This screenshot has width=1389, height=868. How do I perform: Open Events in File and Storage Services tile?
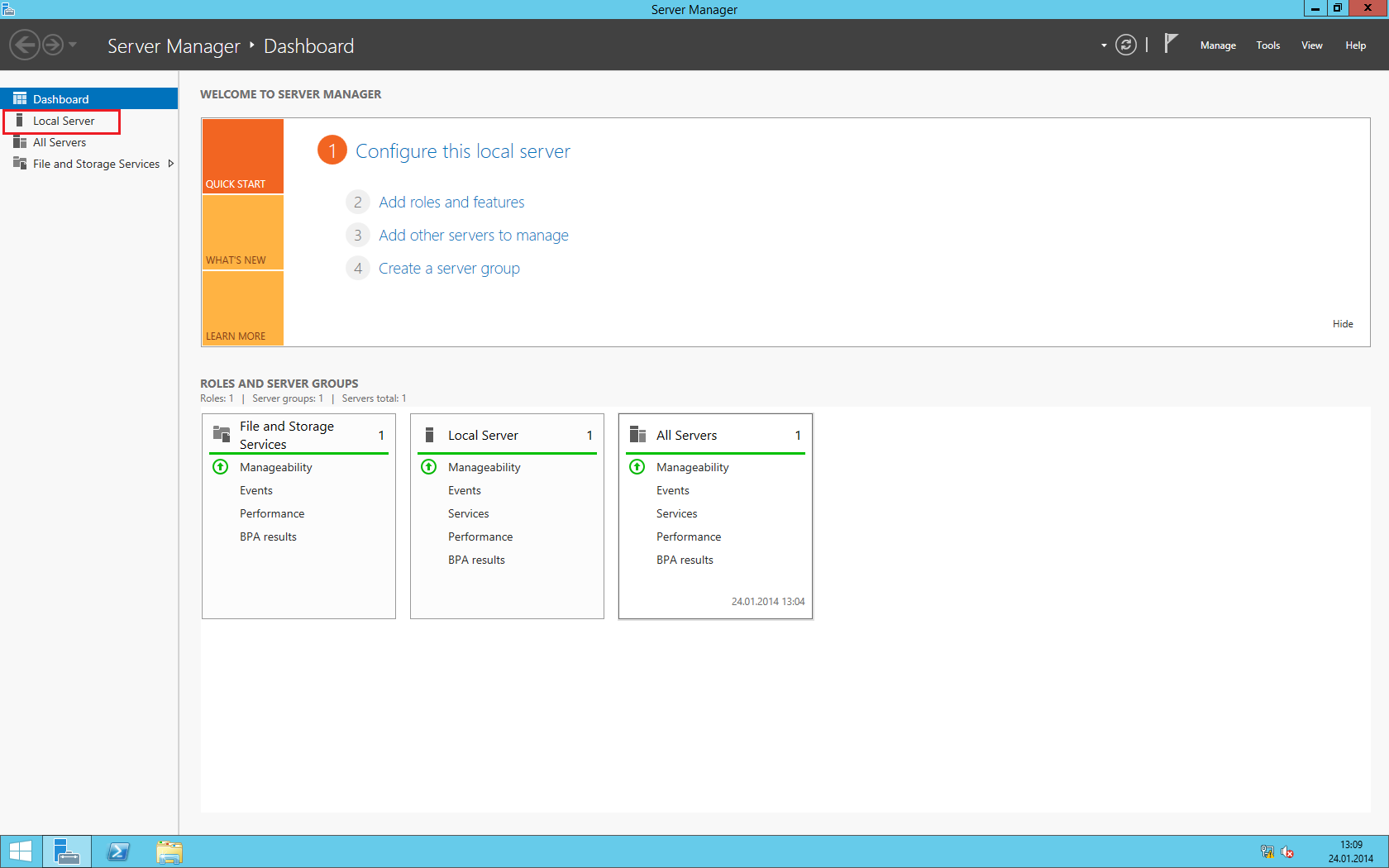255,490
